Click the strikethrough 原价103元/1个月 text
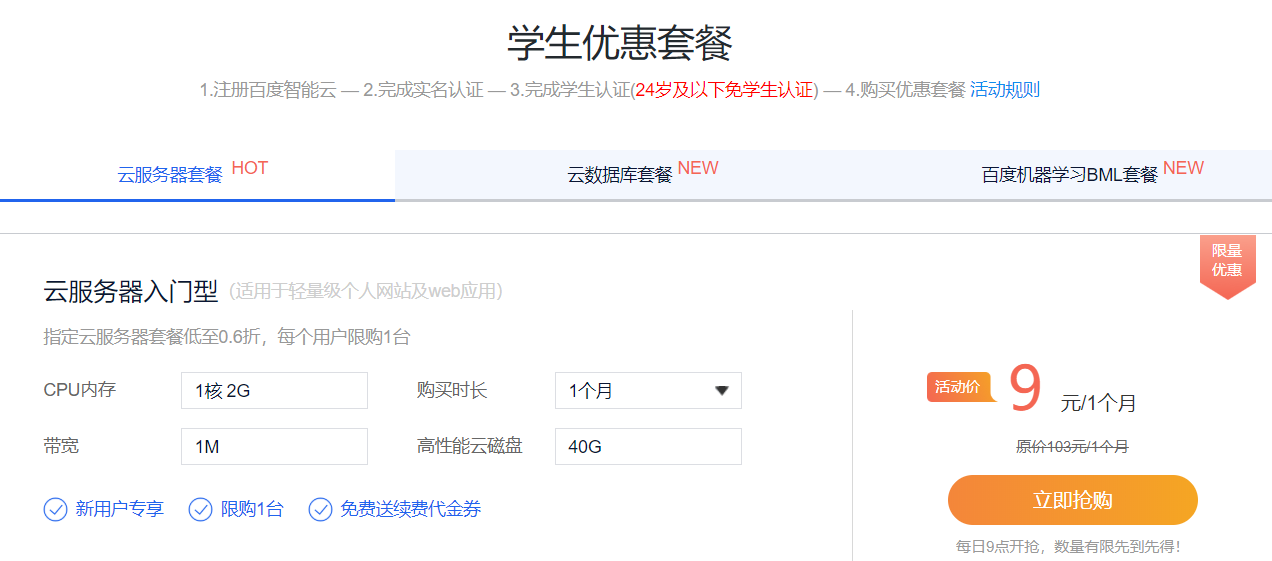 (x=1072, y=447)
